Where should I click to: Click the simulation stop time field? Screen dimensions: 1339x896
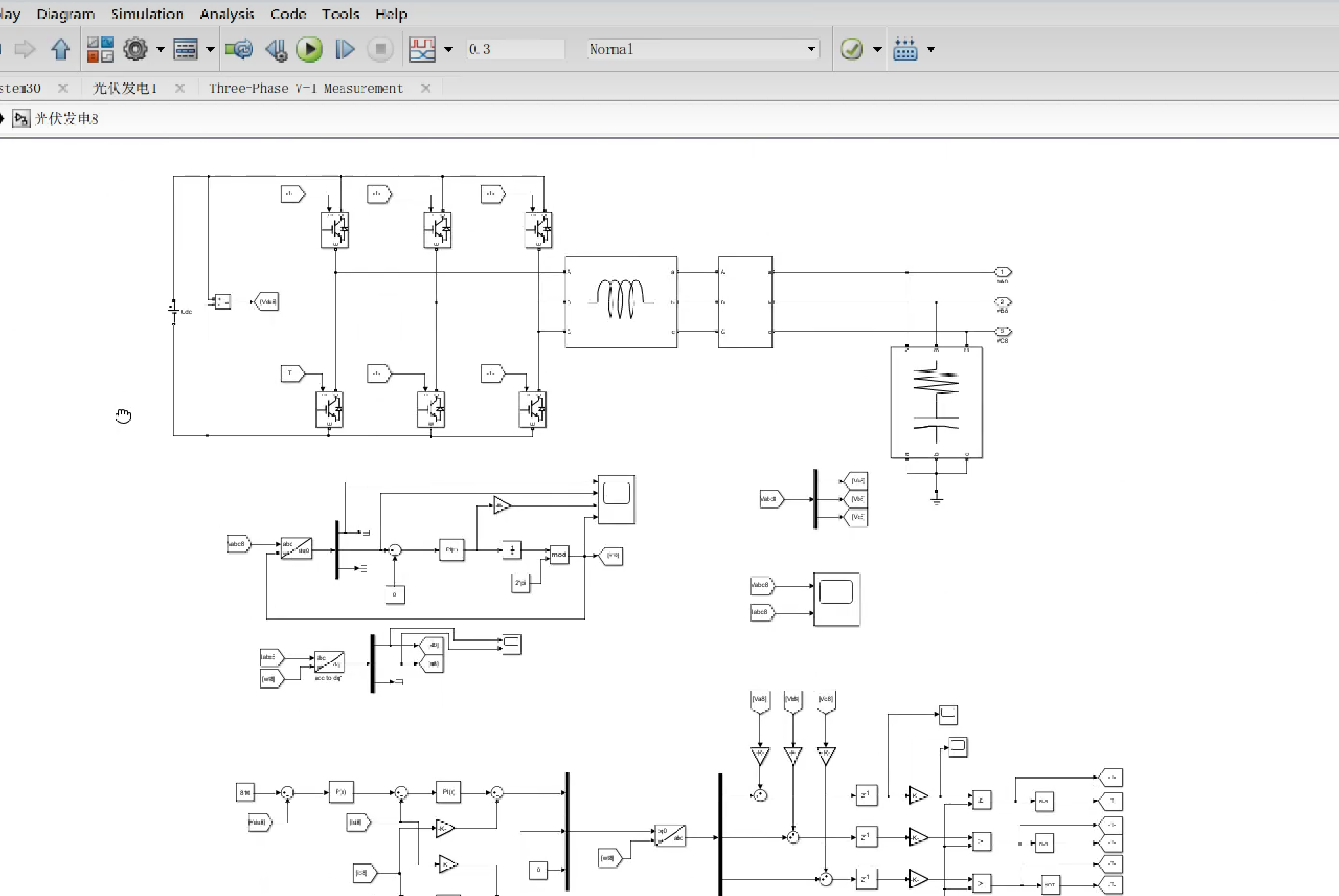(515, 49)
